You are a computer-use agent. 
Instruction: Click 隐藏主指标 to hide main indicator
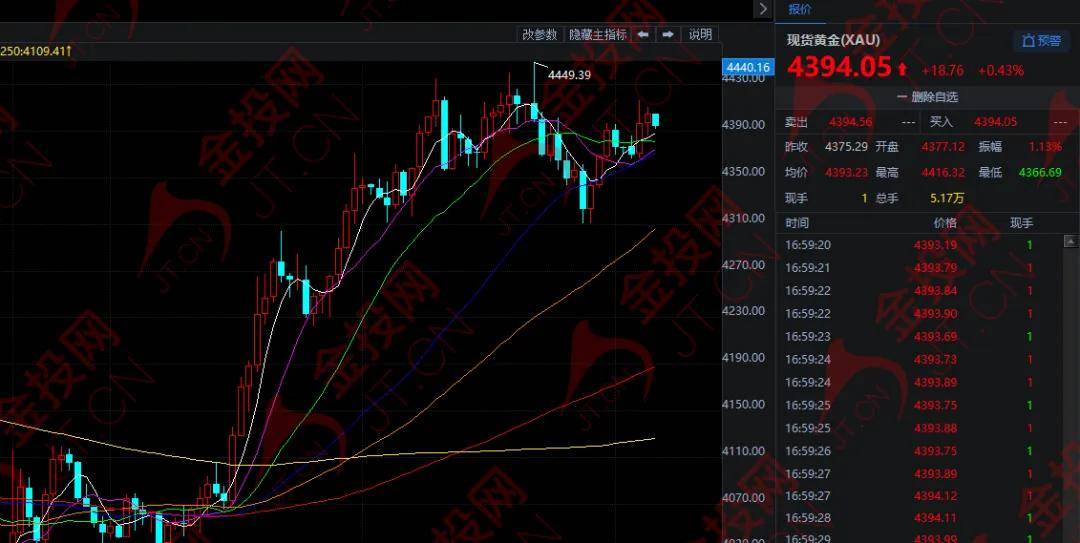pyautogui.click(x=597, y=34)
